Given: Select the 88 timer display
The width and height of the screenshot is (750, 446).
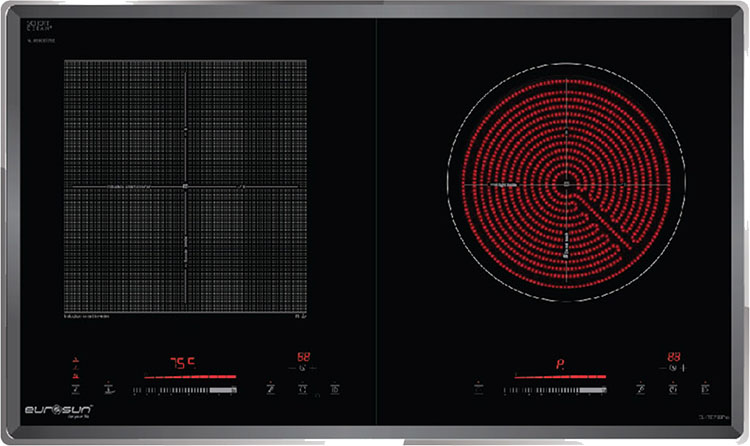Looking at the screenshot, I should pos(675,357).
